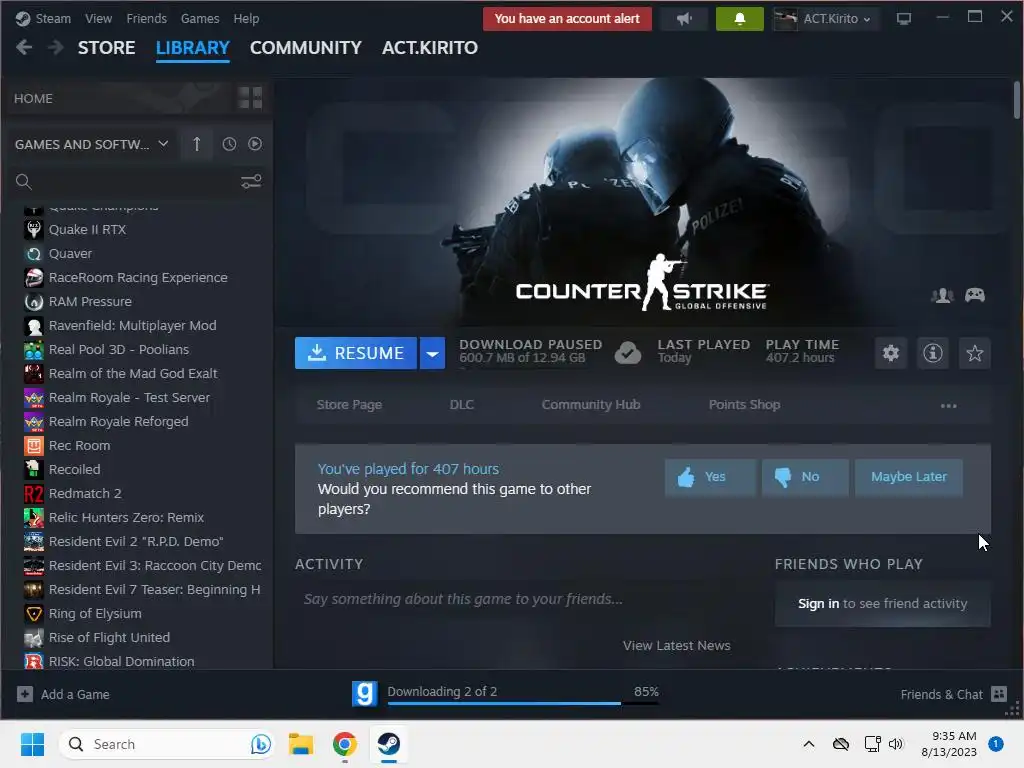Open the Resume button dropdown arrow

point(432,353)
